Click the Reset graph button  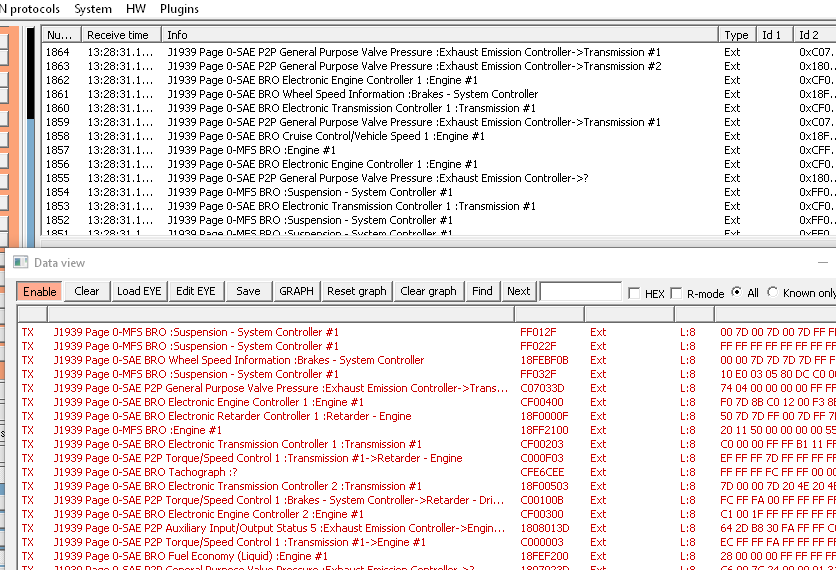coord(357,291)
